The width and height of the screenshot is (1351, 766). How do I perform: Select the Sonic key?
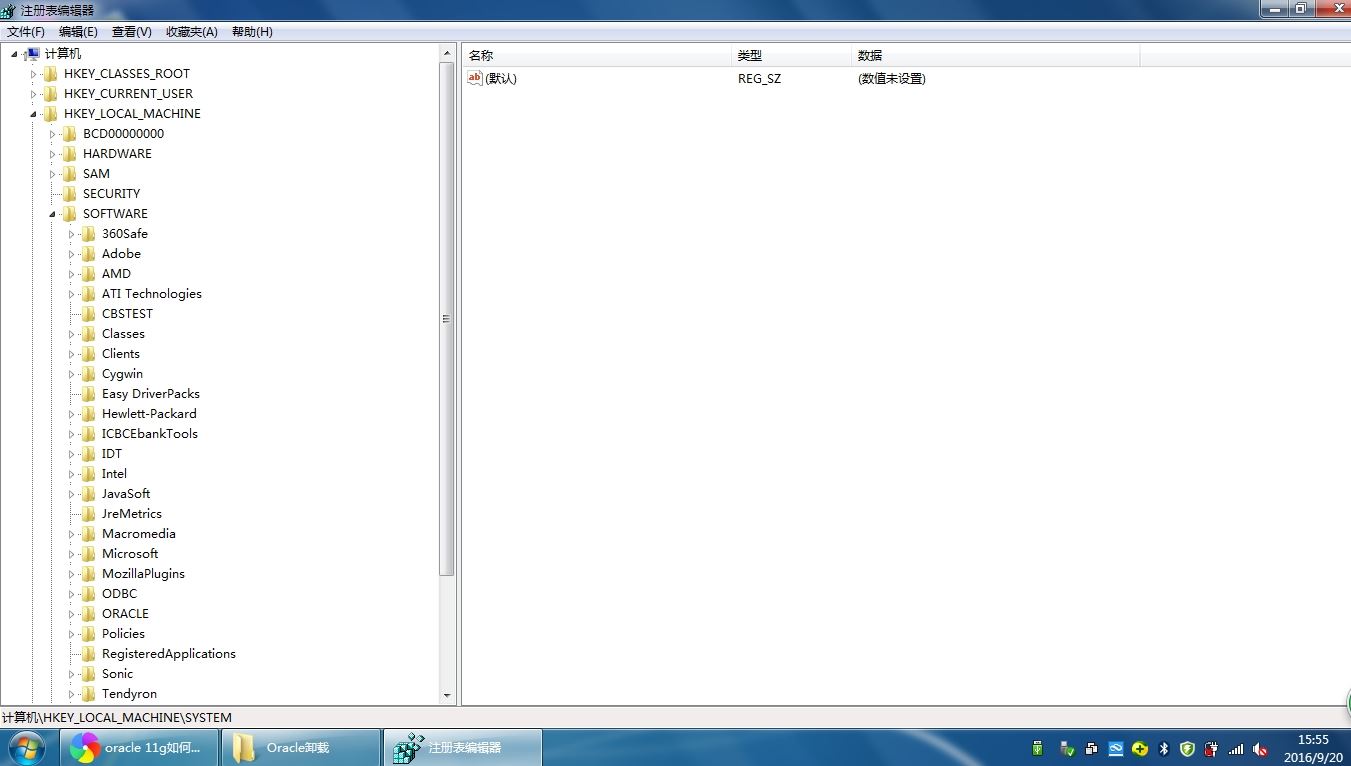[x=117, y=674]
